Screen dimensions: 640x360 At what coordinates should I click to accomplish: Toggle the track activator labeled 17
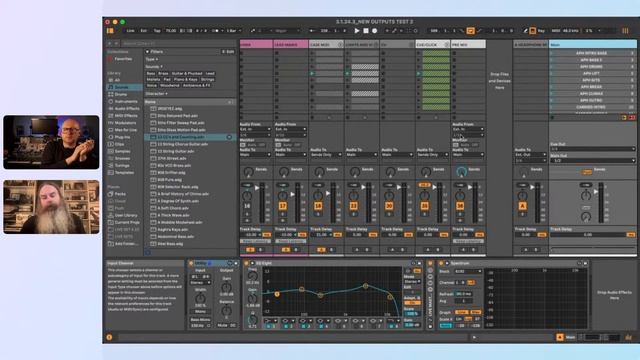(x=282, y=206)
